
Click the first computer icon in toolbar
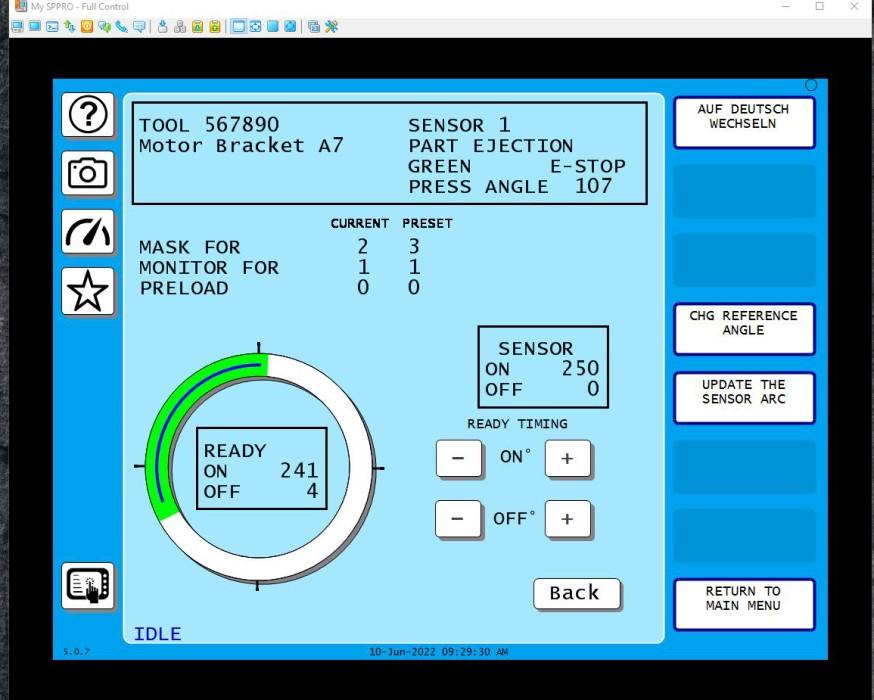17,26
